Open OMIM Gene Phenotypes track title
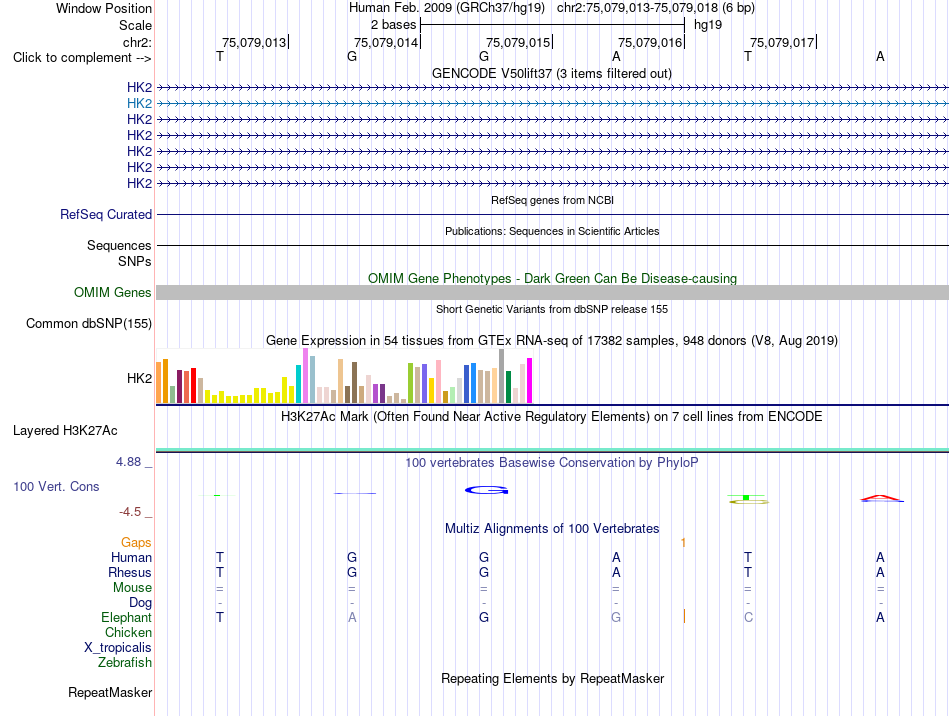950x716 pixels. (x=552, y=279)
